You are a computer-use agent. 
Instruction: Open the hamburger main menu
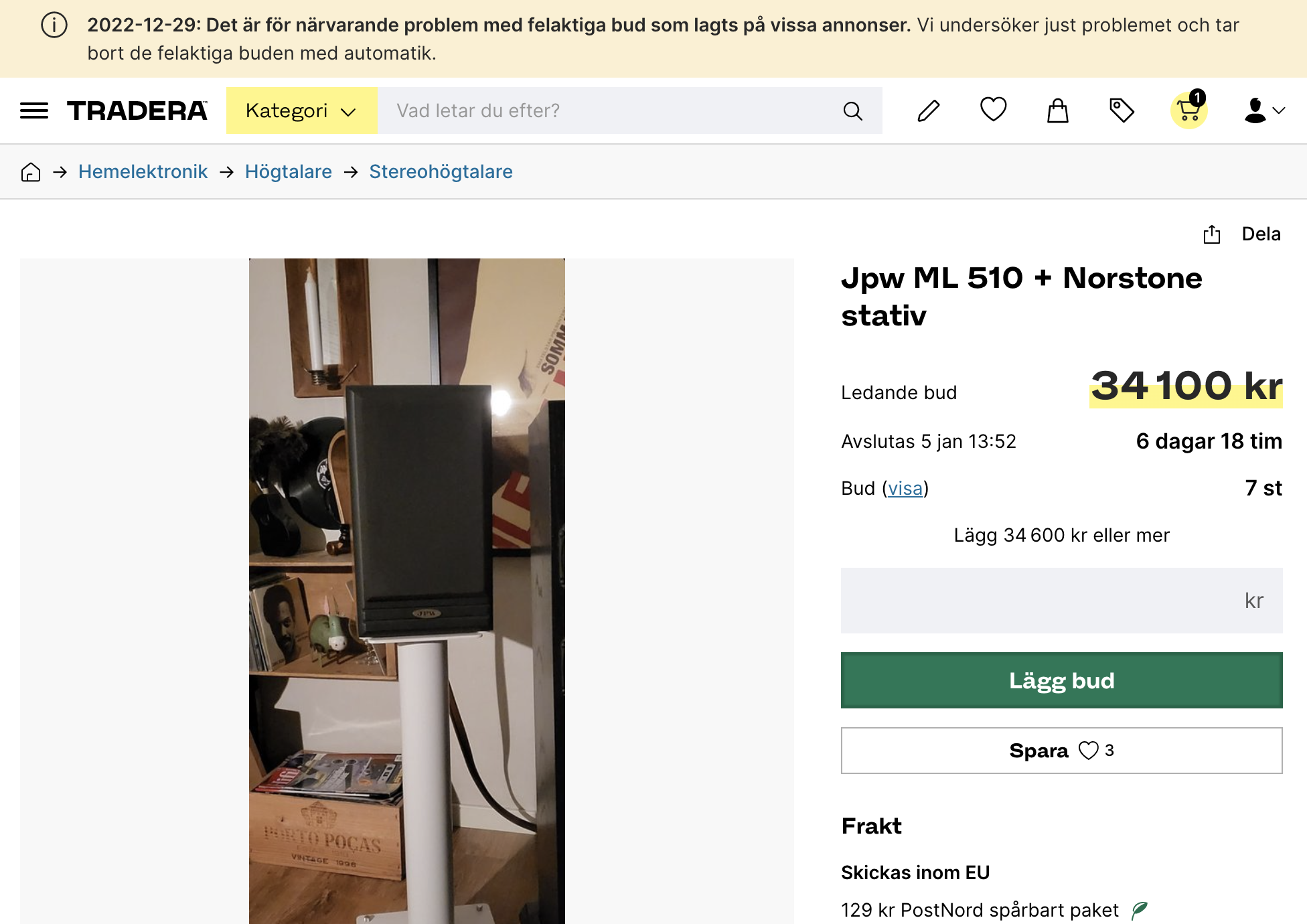34,110
